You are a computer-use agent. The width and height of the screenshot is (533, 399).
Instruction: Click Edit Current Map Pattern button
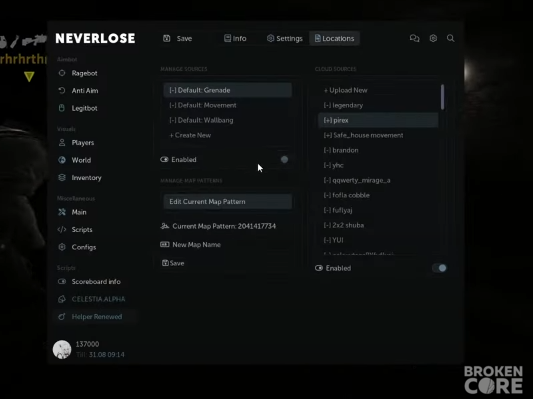coord(227,202)
